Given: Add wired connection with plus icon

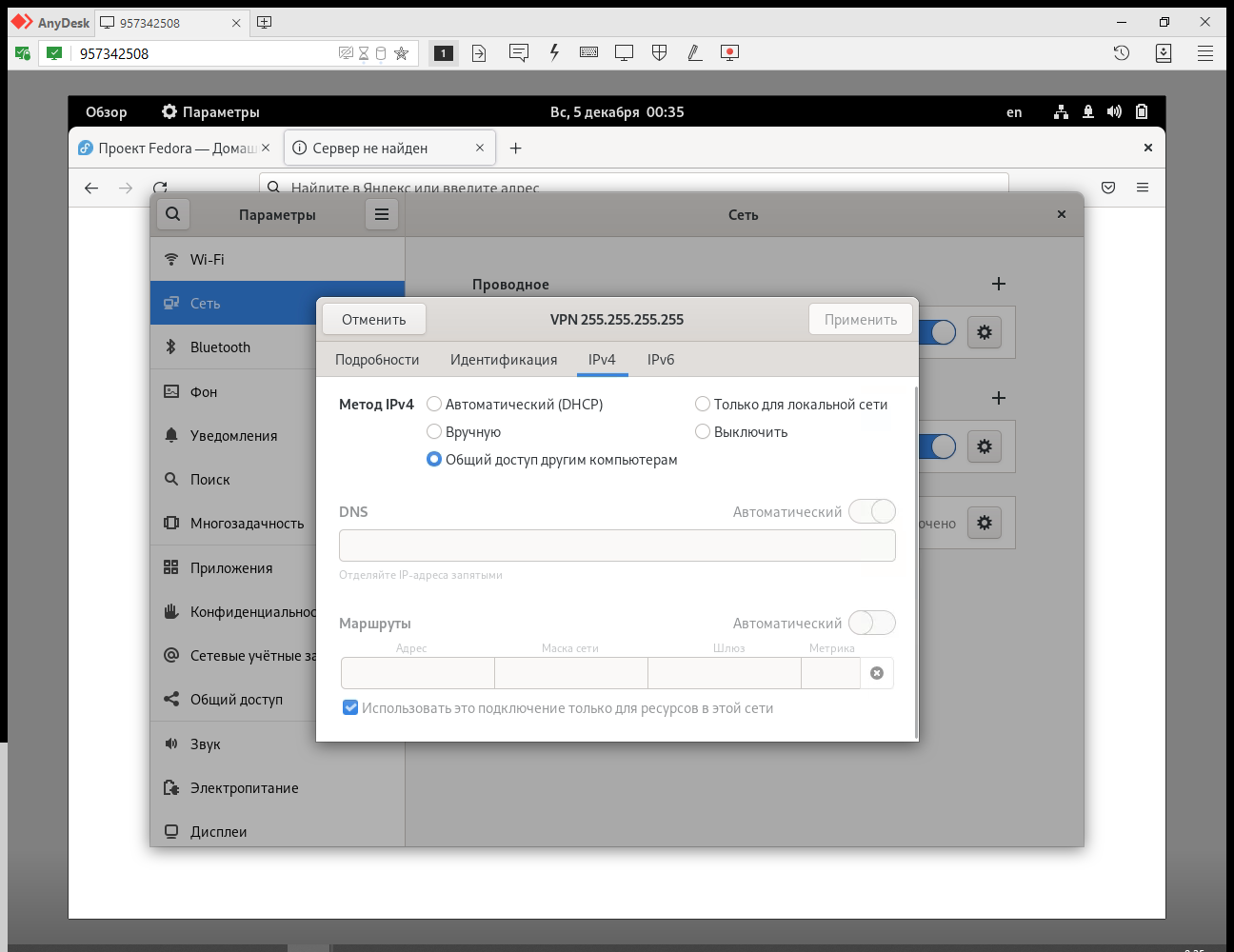Looking at the screenshot, I should 999,284.
